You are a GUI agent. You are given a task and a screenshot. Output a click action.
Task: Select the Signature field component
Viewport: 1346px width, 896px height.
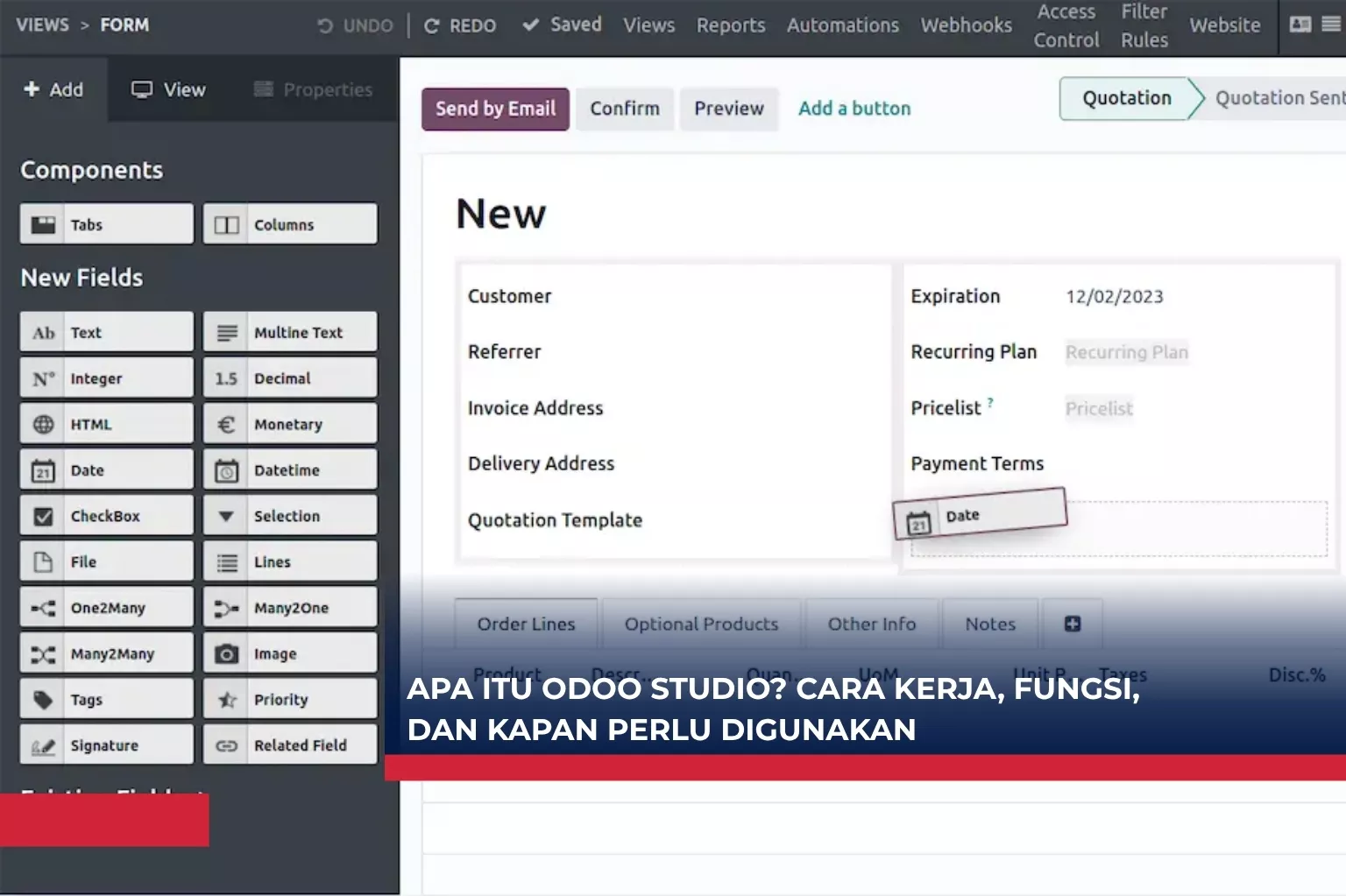(x=107, y=745)
